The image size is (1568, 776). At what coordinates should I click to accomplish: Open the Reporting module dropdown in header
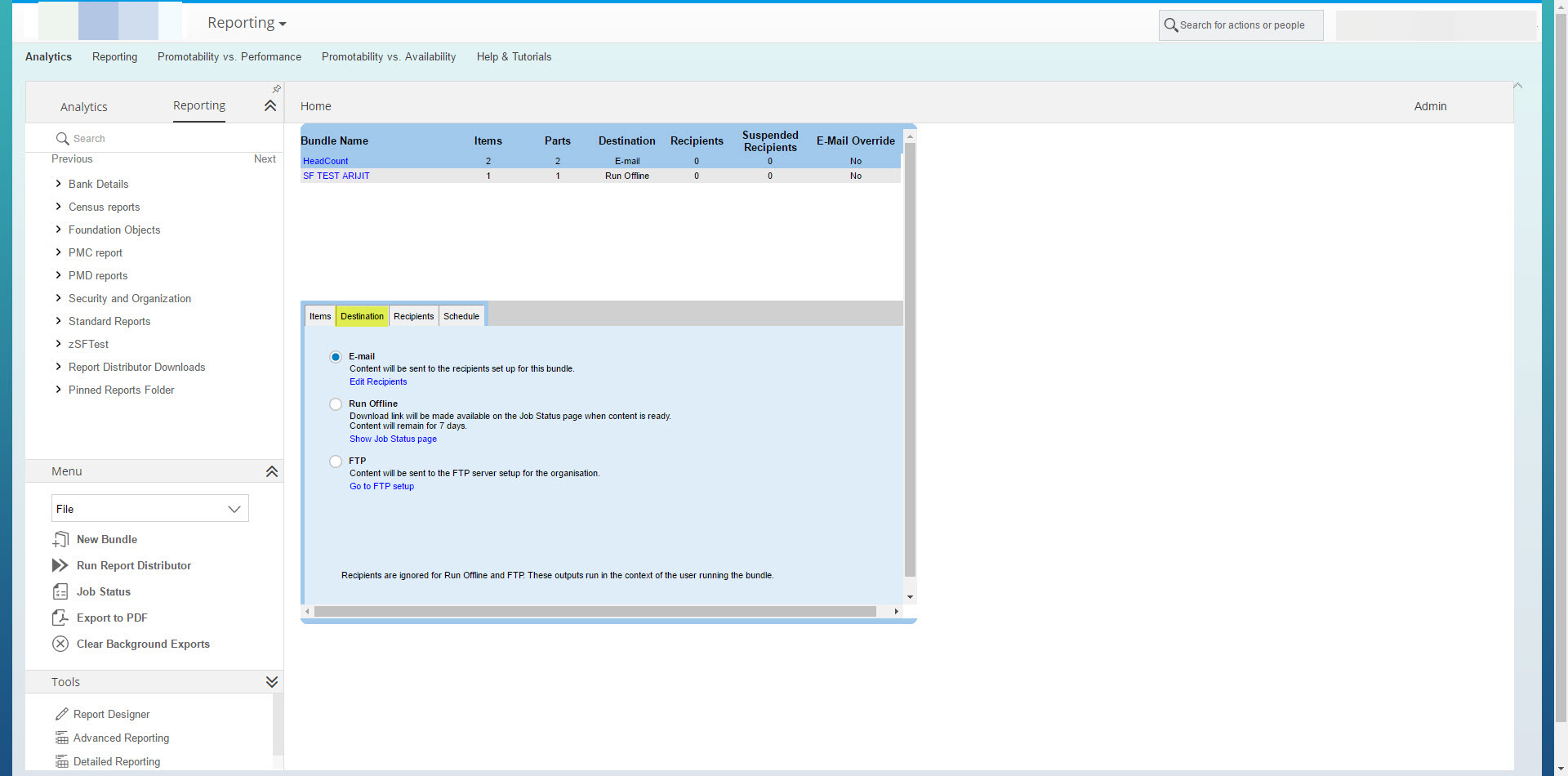pyautogui.click(x=247, y=23)
